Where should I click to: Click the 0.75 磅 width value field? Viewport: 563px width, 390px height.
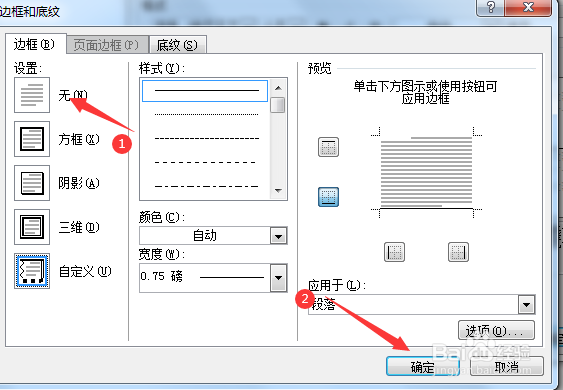point(205,278)
